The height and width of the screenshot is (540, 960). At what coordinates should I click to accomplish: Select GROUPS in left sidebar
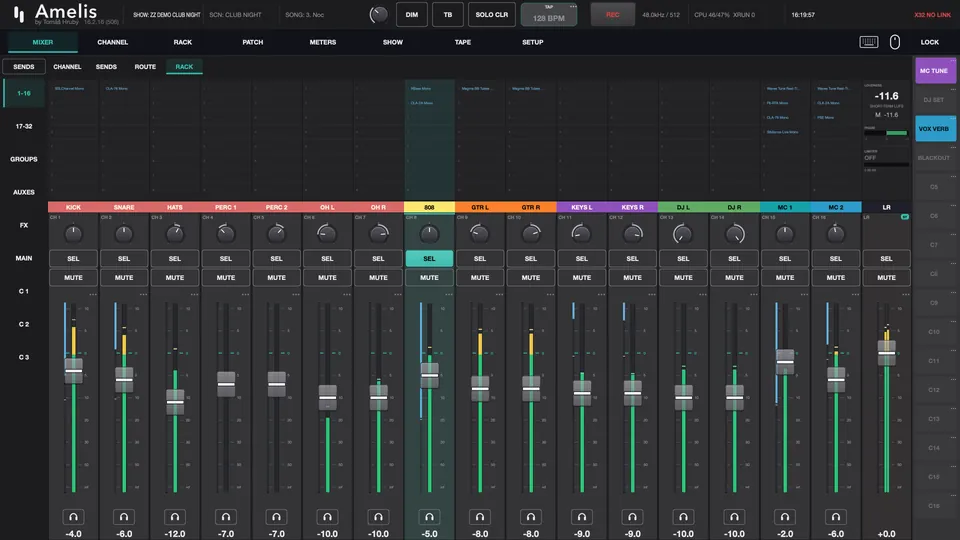(x=24, y=159)
